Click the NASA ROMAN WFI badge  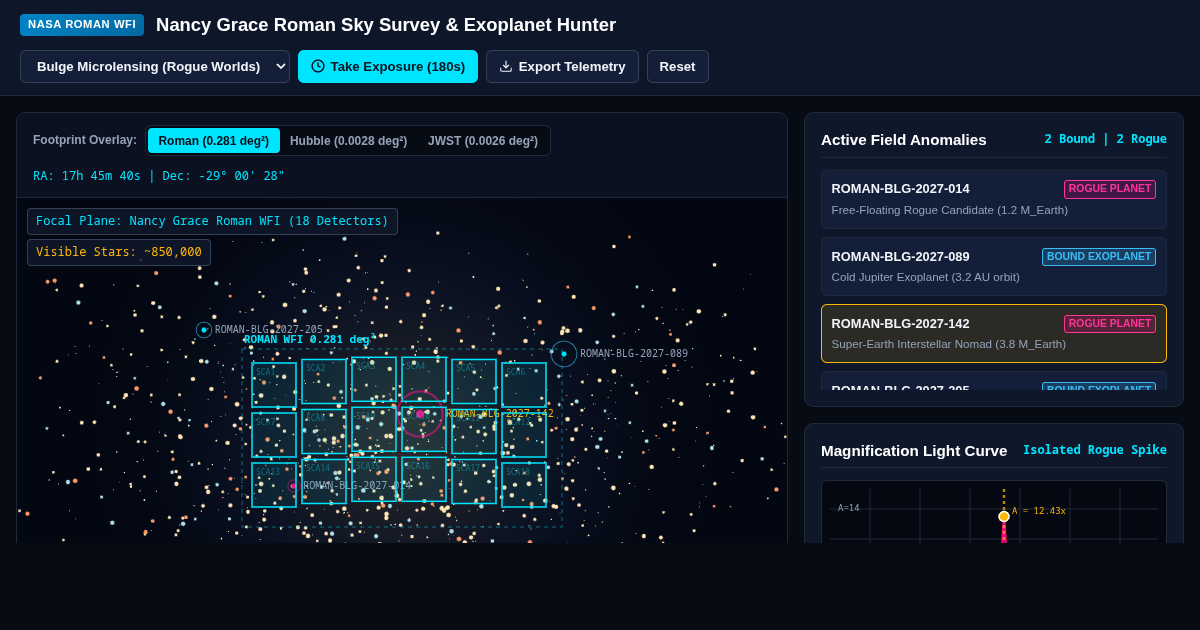(x=82, y=24)
